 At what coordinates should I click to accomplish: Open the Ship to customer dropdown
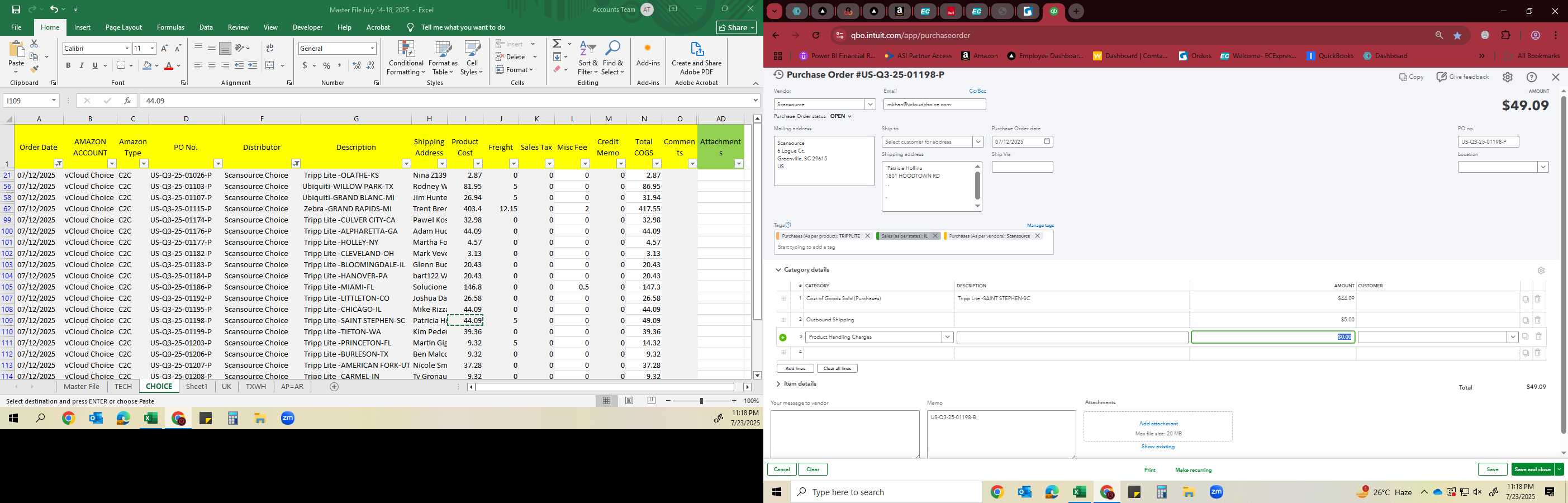(977, 142)
